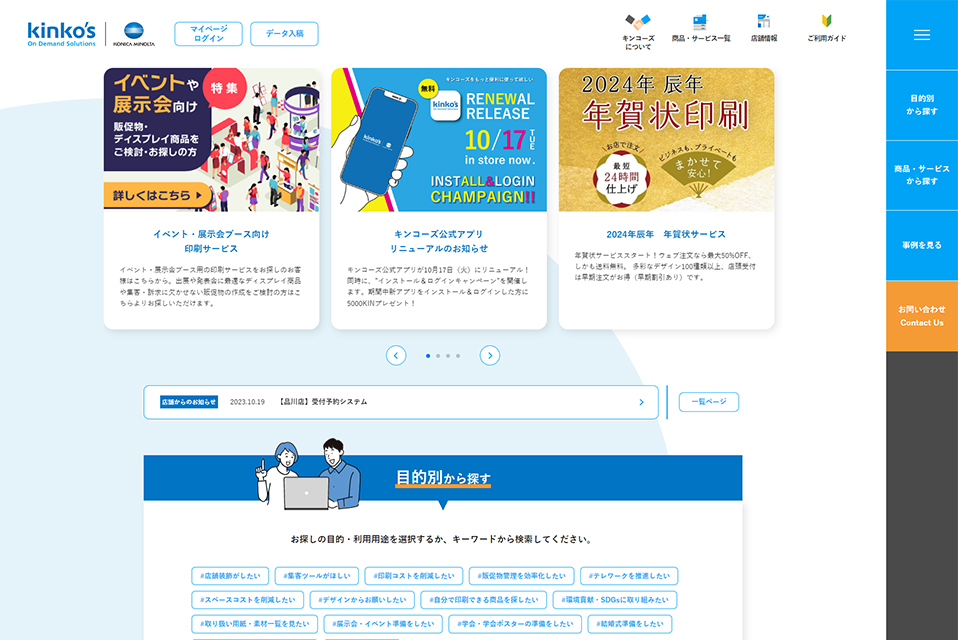The height and width of the screenshot is (640, 958).
Task: Click the 目的別から探す heading
Action: (x=443, y=478)
